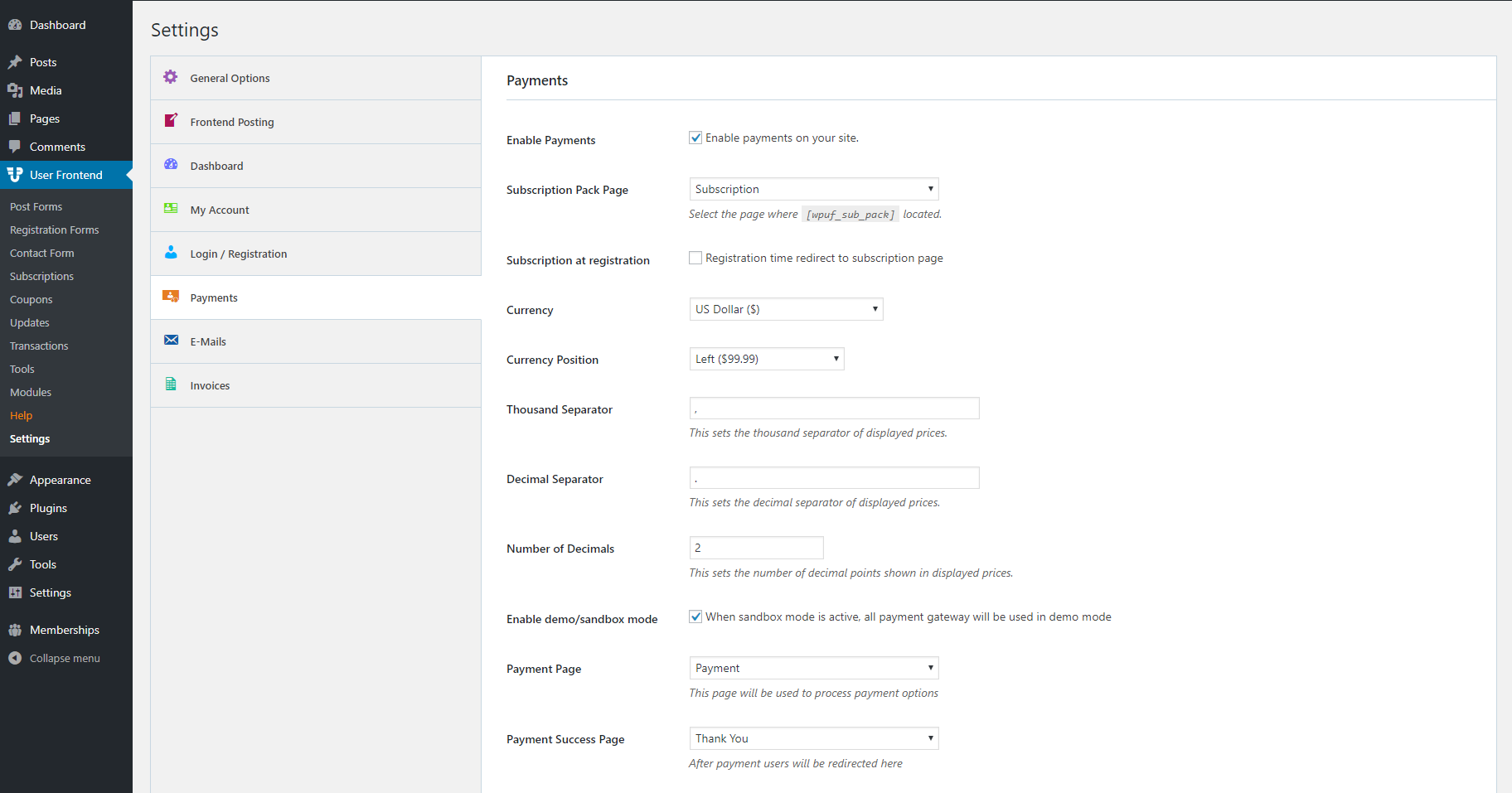This screenshot has height=793, width=1512.
Task: Click the Comments bubble icon
Action: [15, 147]
